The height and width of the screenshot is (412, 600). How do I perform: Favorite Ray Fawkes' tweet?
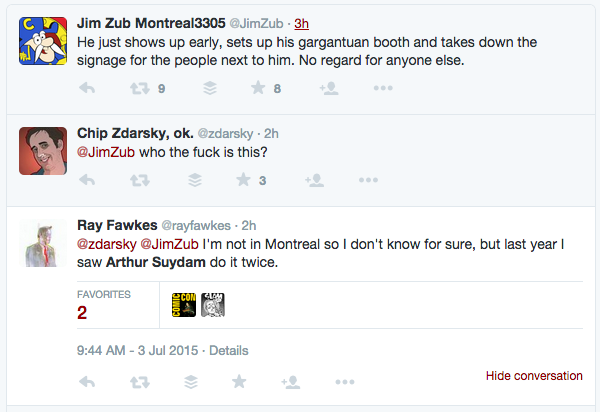pyautogui.click(x=239, y=381)
